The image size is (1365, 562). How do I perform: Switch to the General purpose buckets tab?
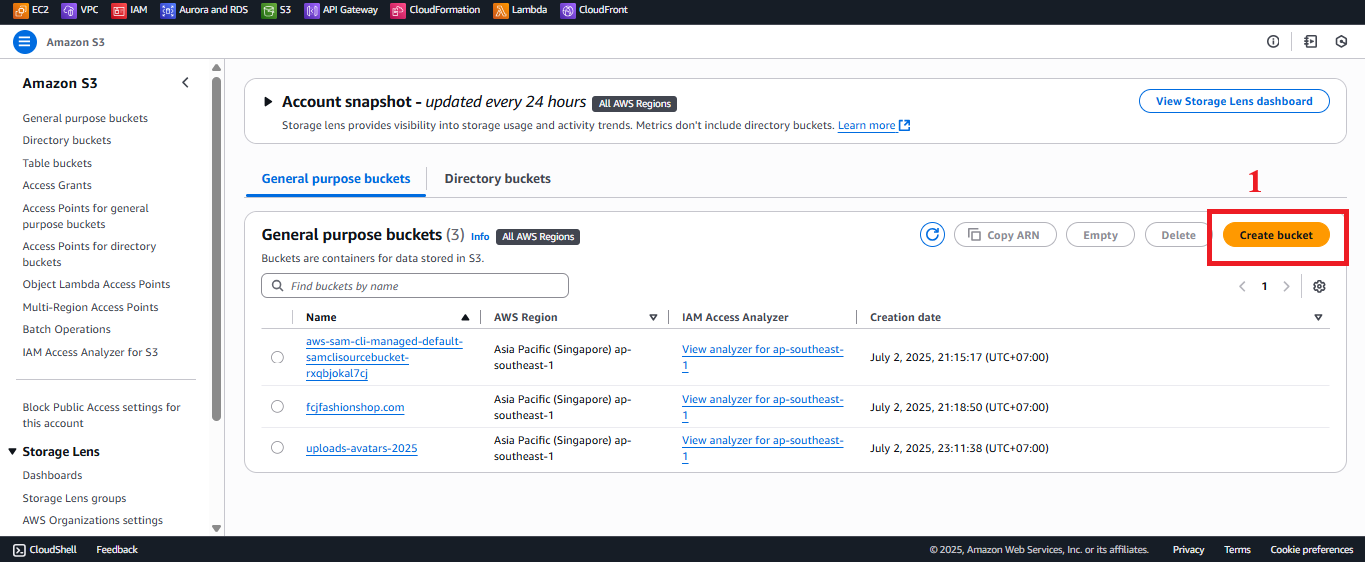point(336,179)
